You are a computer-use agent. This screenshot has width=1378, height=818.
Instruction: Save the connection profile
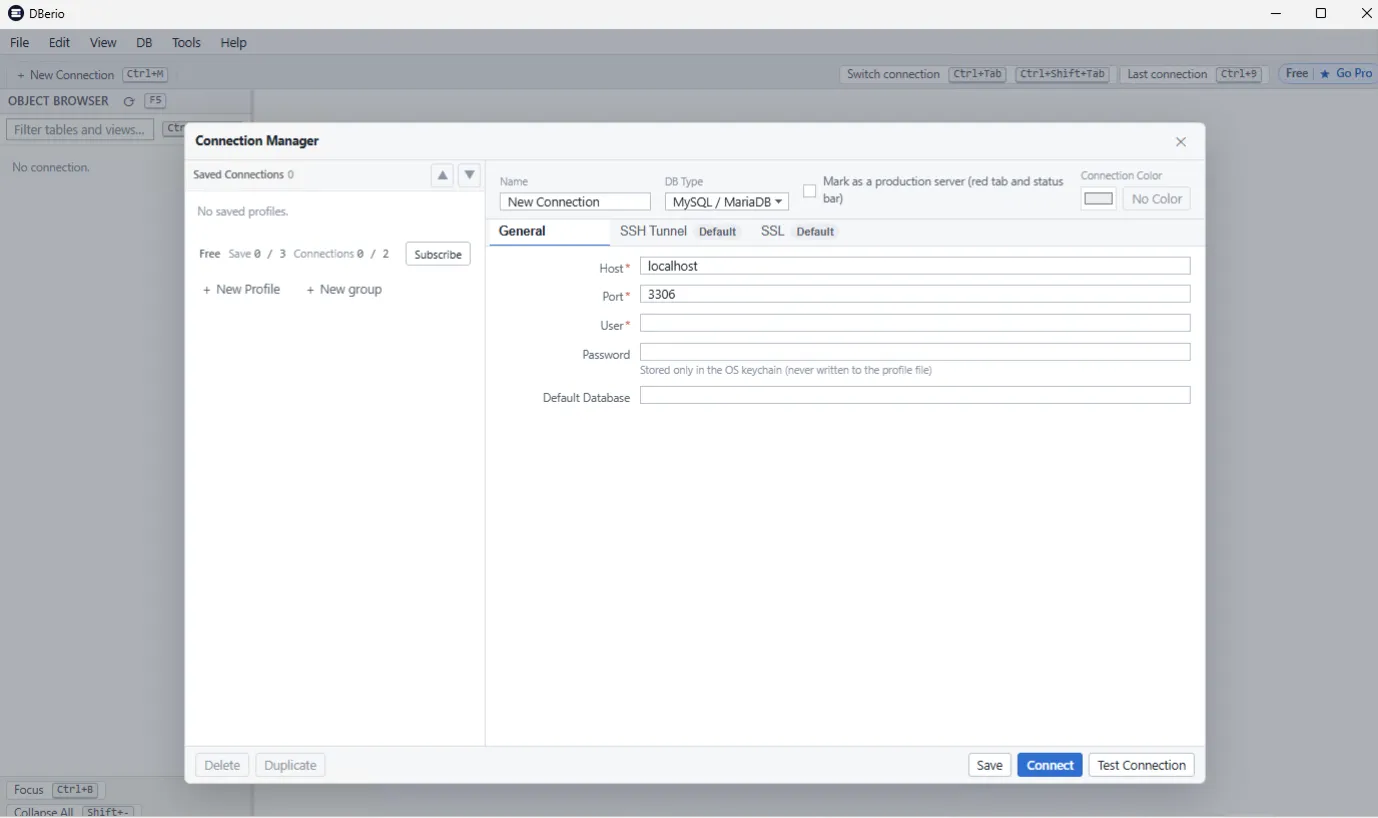[x=990, y=765]
